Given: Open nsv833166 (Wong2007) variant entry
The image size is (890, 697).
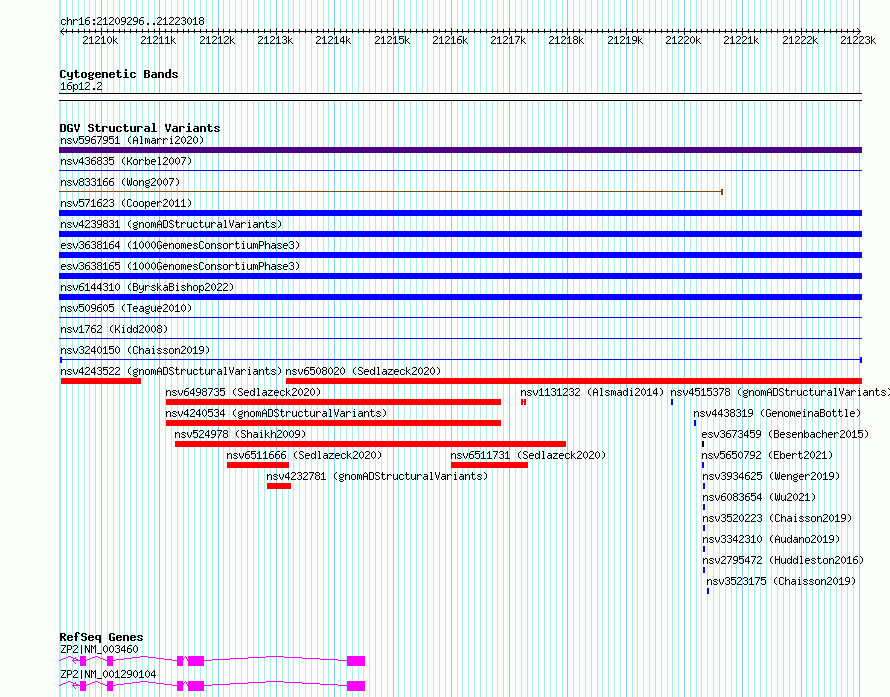Looking at the screenshot, I should pos(120,182).
